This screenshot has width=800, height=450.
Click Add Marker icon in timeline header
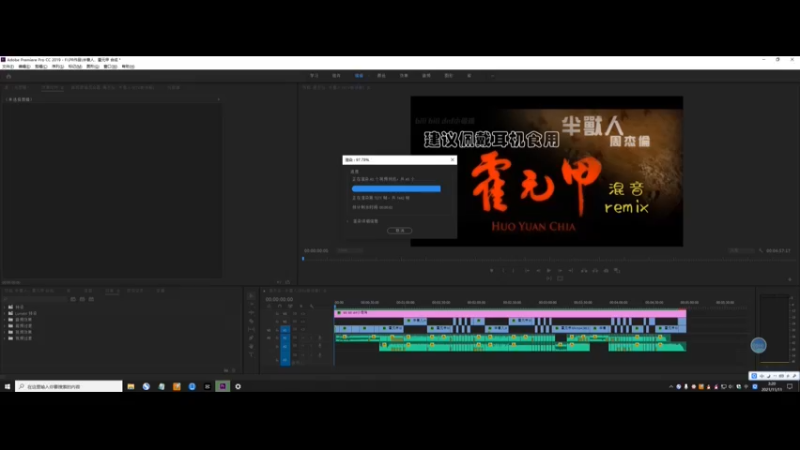[301, 306]
